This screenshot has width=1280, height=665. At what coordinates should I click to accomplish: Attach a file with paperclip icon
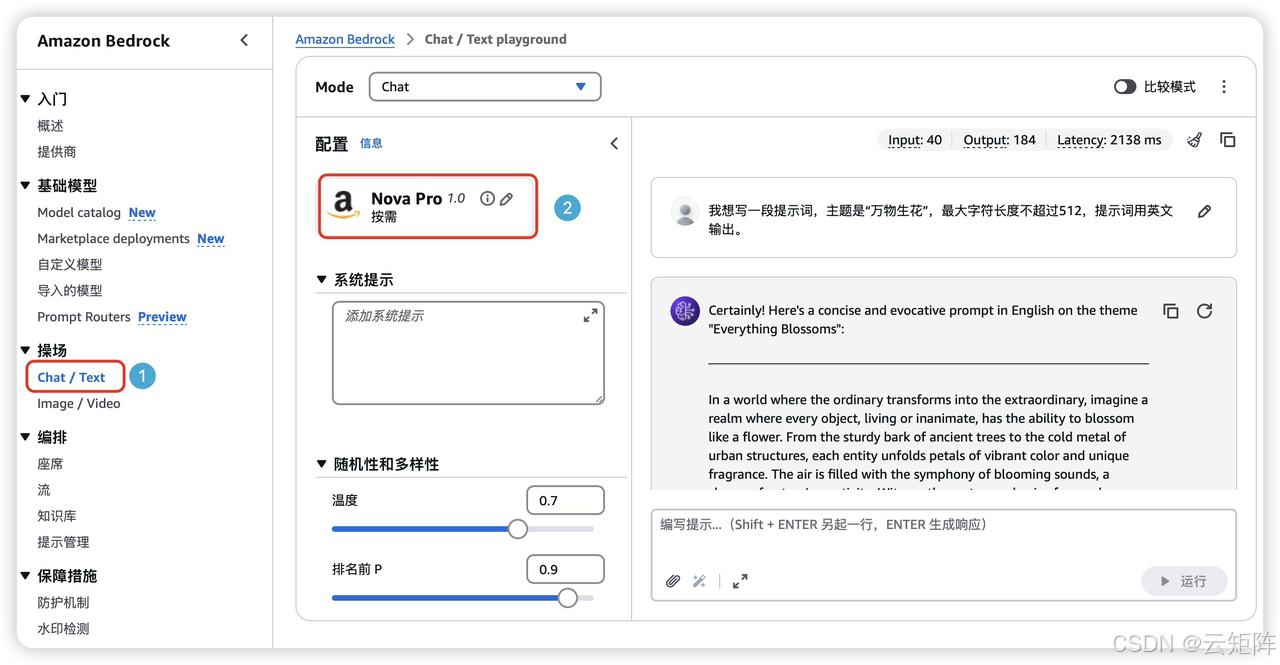[x=673, y=581]
